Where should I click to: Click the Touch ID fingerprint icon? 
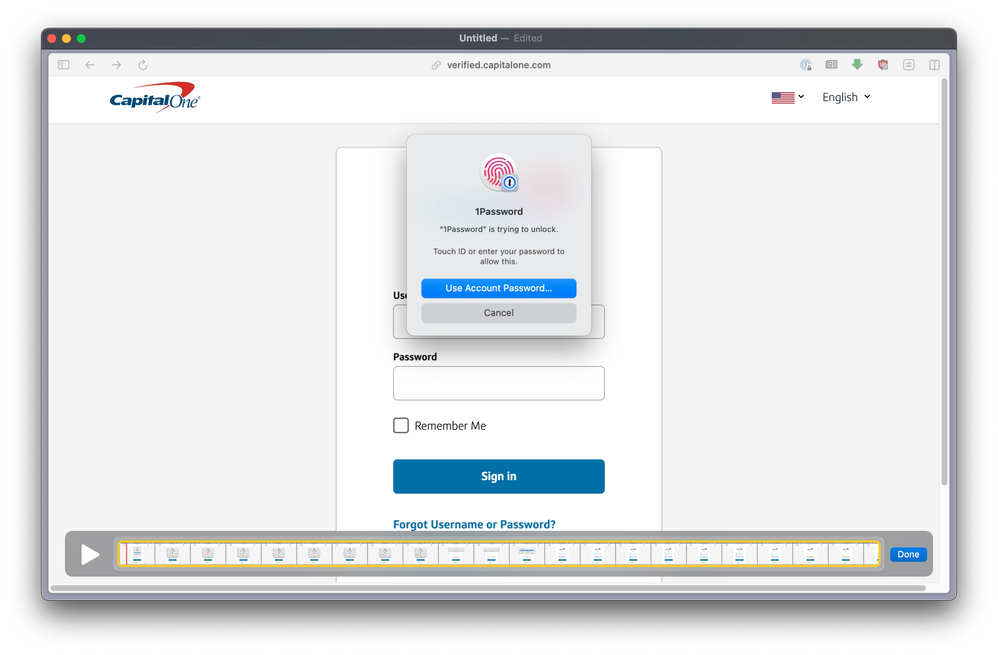[499, 173]
